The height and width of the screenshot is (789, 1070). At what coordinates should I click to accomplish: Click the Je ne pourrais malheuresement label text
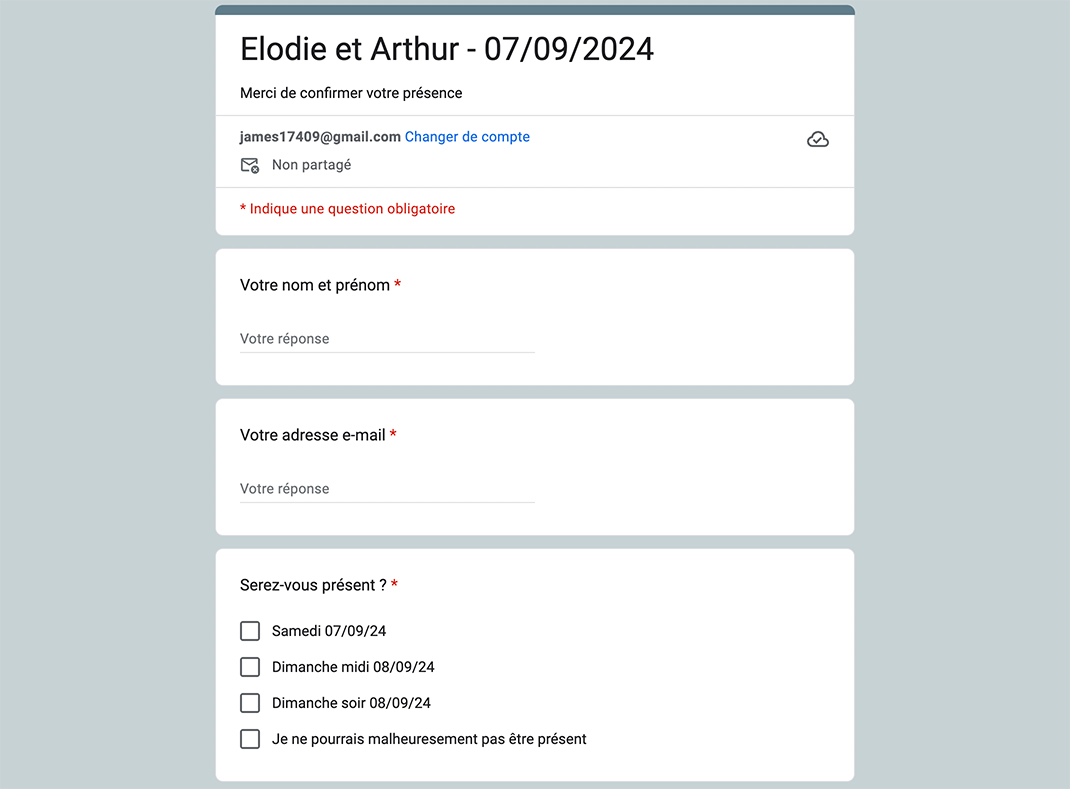(x=429, y=739)
